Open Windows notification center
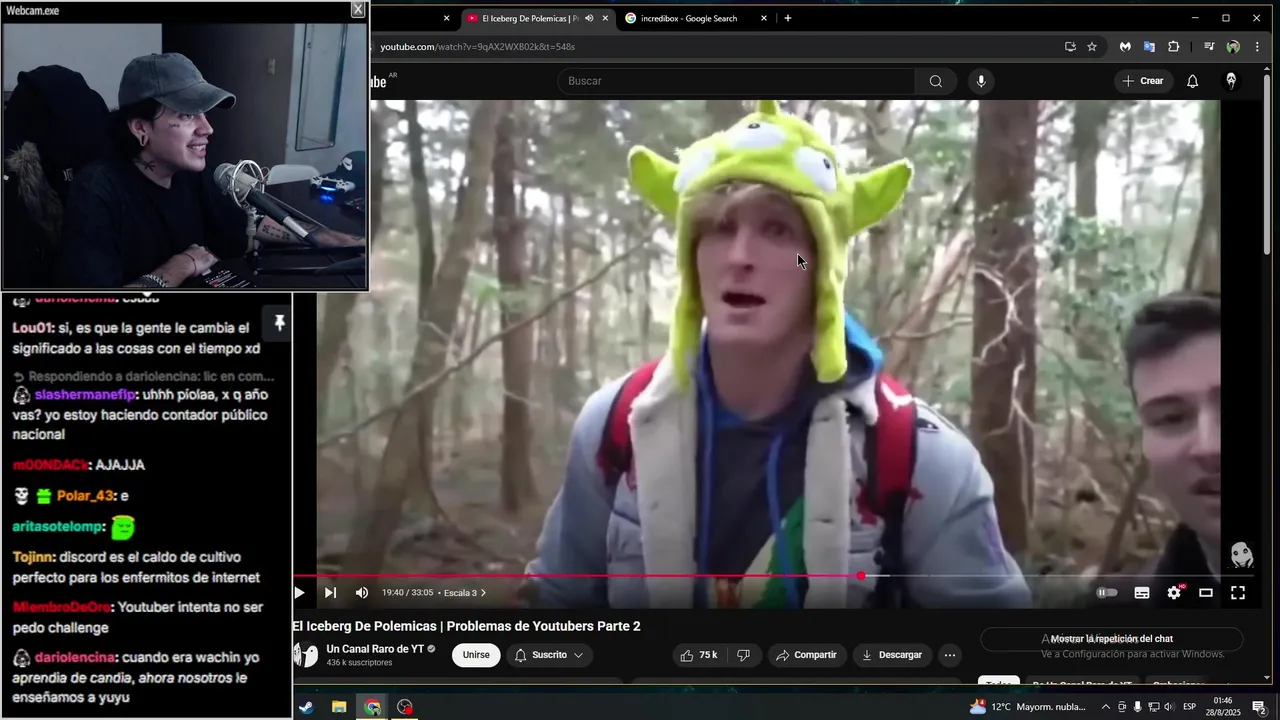1280x720 pixels. 1259,707
